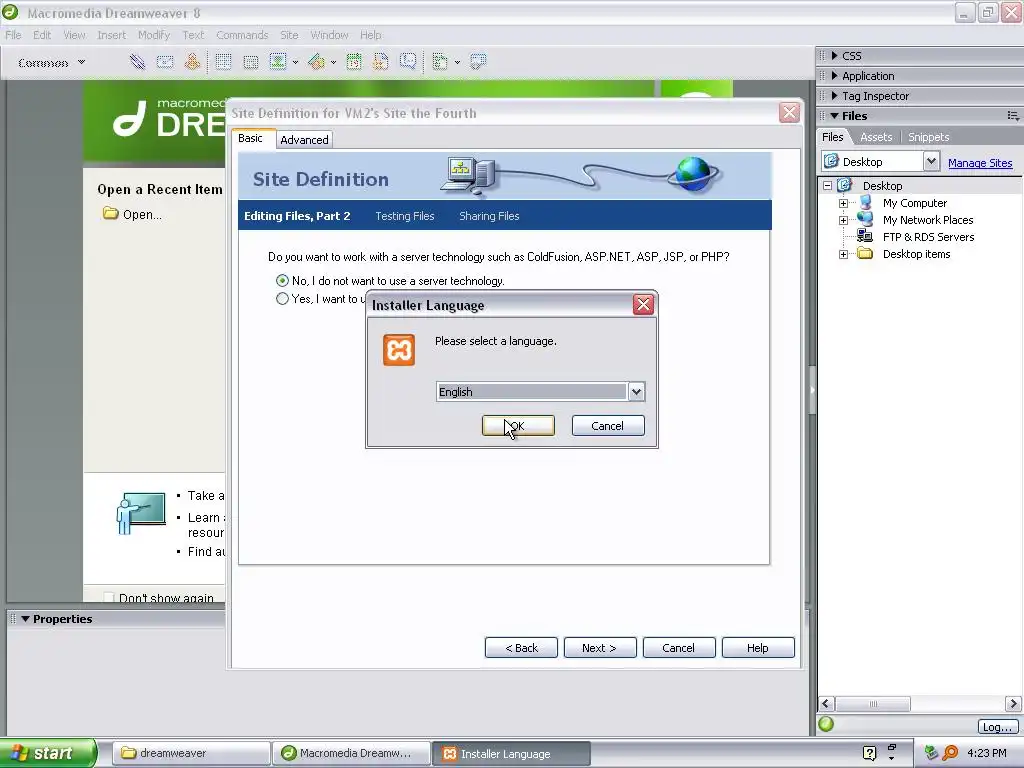
Task: Click the Files panel horizontal scrollbar thumb
Action: pyautogui.click(x=873, y=703)
